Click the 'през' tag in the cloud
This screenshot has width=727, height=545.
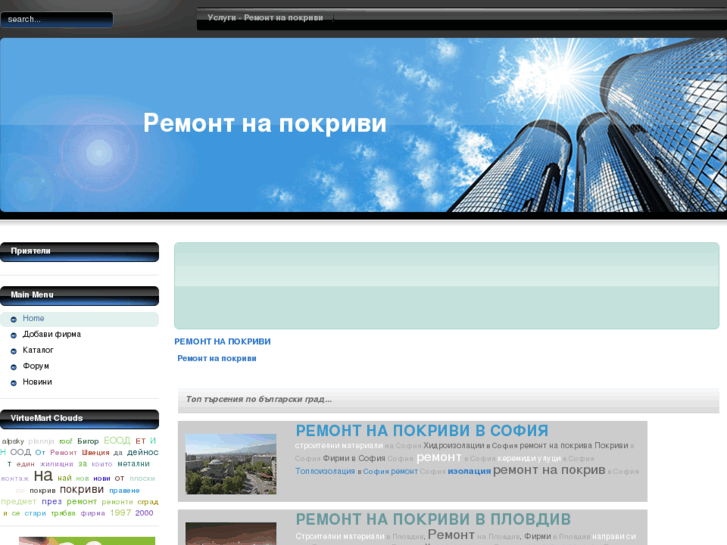(51, 502)
